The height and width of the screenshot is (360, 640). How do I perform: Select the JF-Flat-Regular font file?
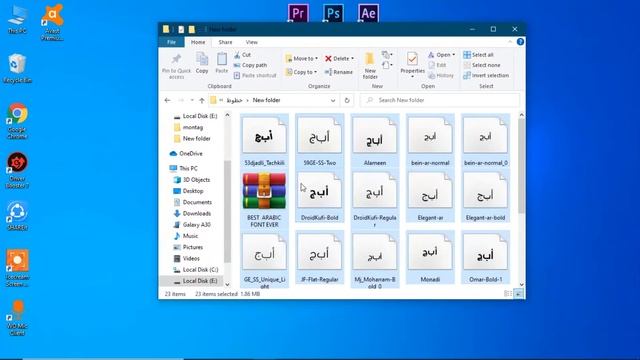click(320, 257)
